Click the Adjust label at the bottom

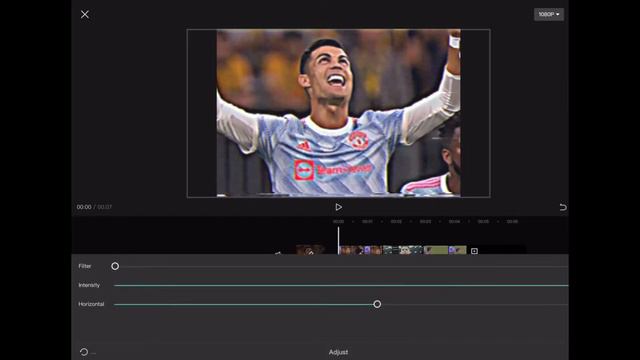[338, 352]
